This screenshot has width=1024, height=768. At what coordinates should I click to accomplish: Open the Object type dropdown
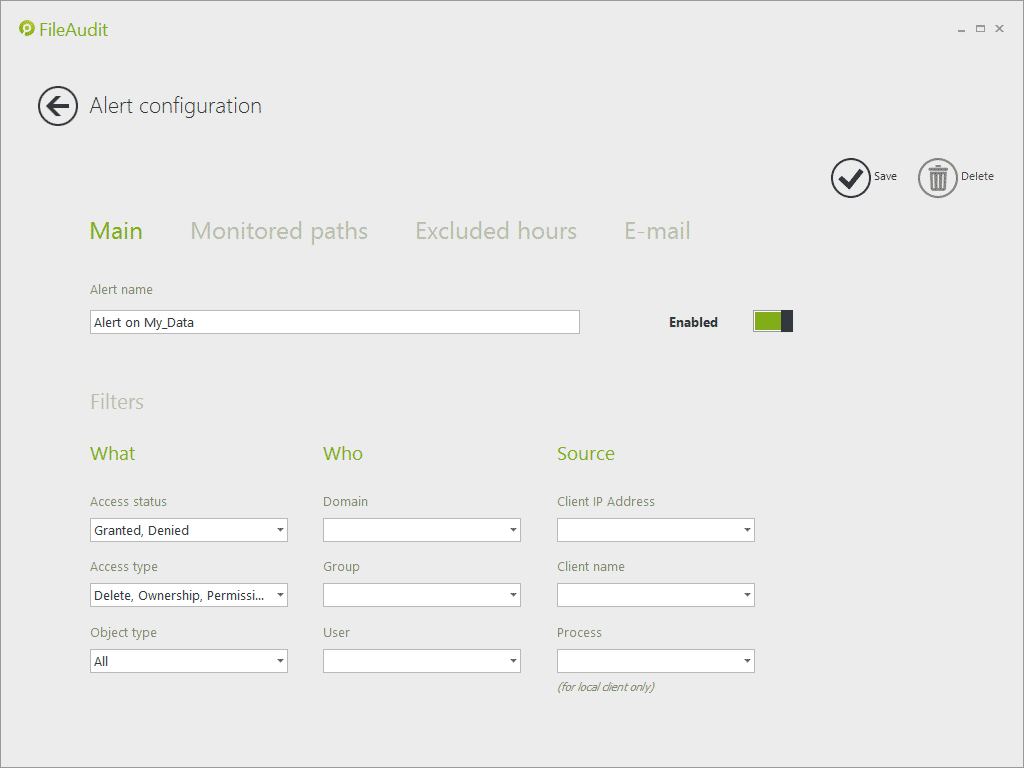(280, 661)
